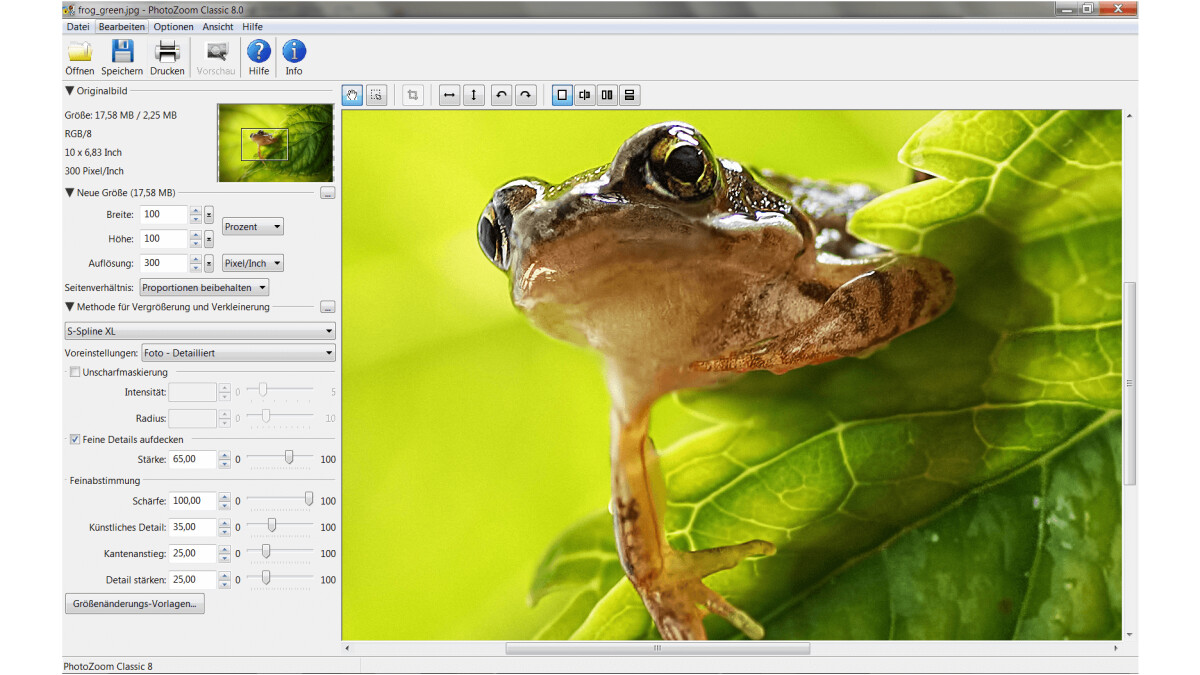
Task: Switch to single preview view
Action: pyautogui.click(x=562, y=95)
